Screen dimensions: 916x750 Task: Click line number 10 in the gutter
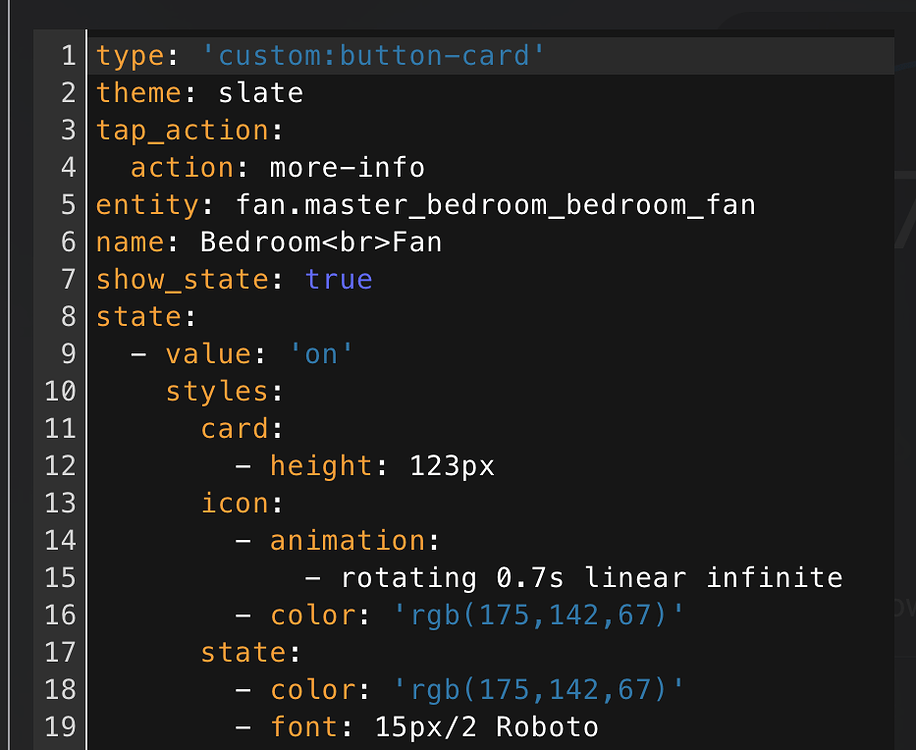[x=60, y=391]
